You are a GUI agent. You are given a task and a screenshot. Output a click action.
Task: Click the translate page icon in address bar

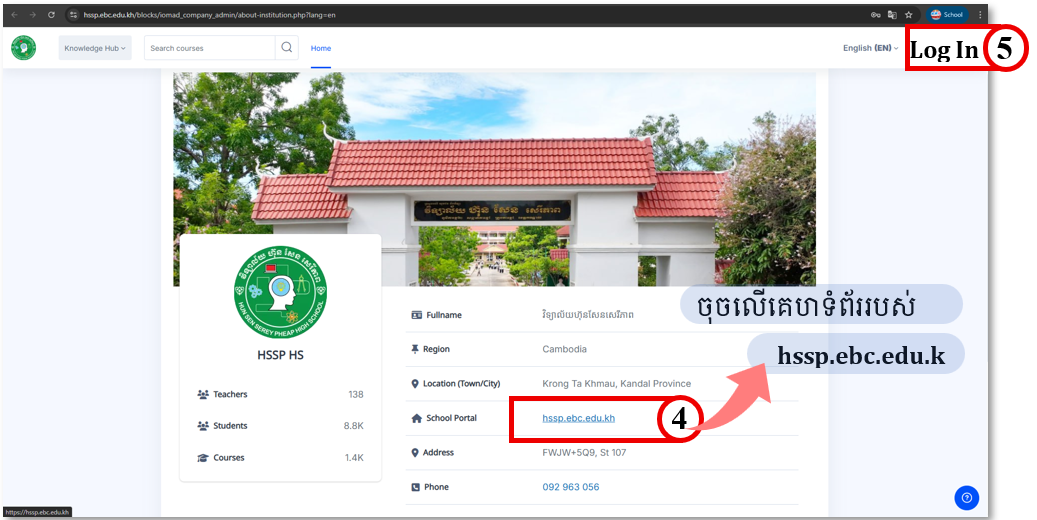pyautogui.click(x=892, y=15)
